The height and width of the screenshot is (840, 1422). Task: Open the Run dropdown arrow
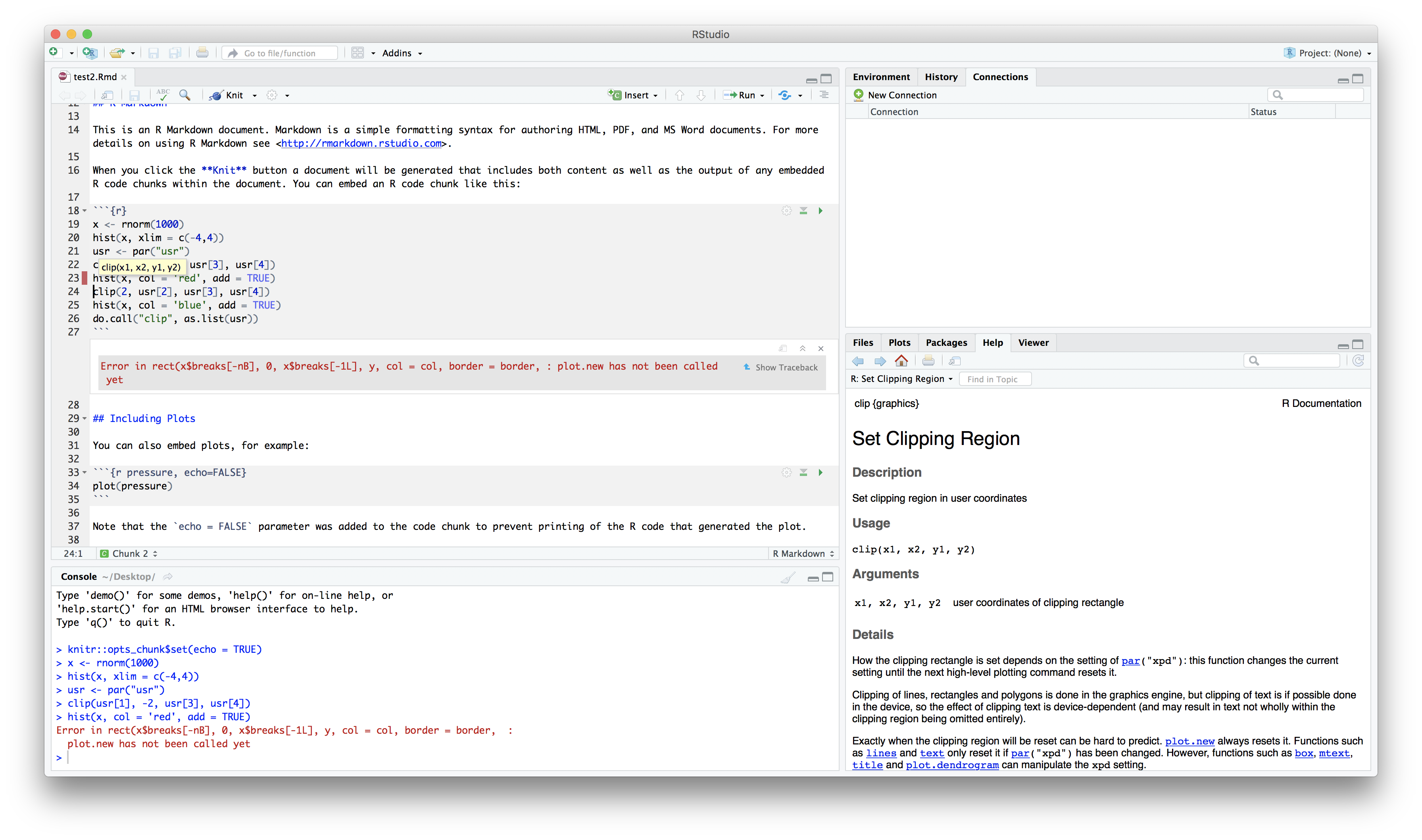tap(763, 95)
